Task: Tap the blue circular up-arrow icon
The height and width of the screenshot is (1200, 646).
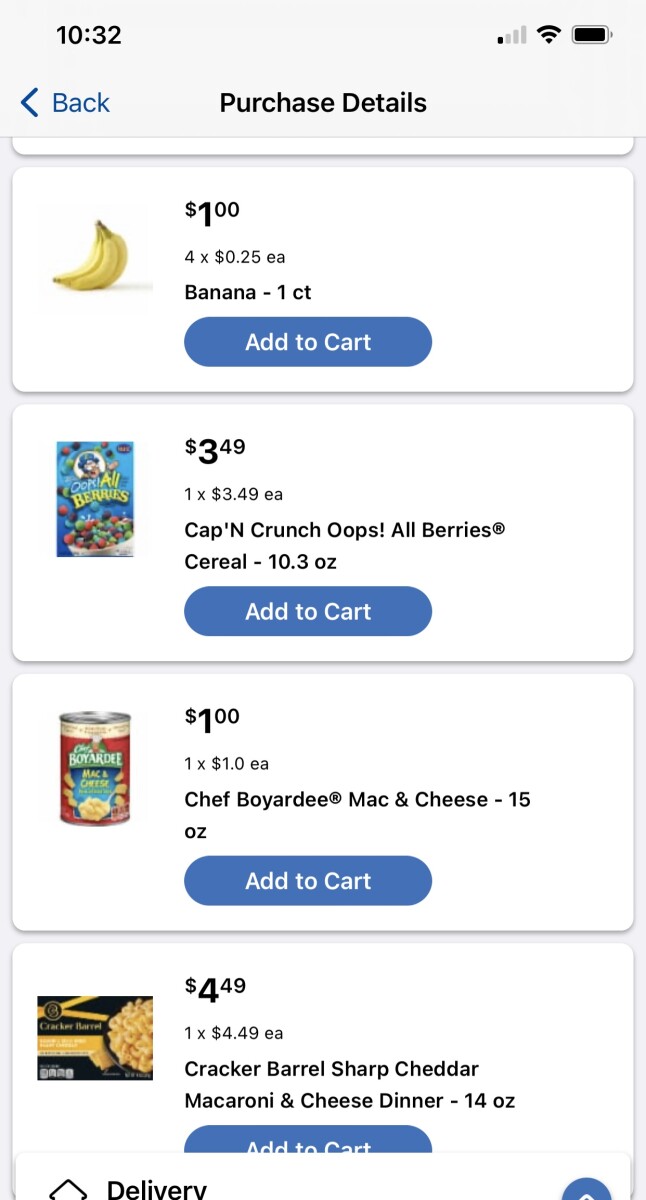Action: click(x=586, y=1190)
